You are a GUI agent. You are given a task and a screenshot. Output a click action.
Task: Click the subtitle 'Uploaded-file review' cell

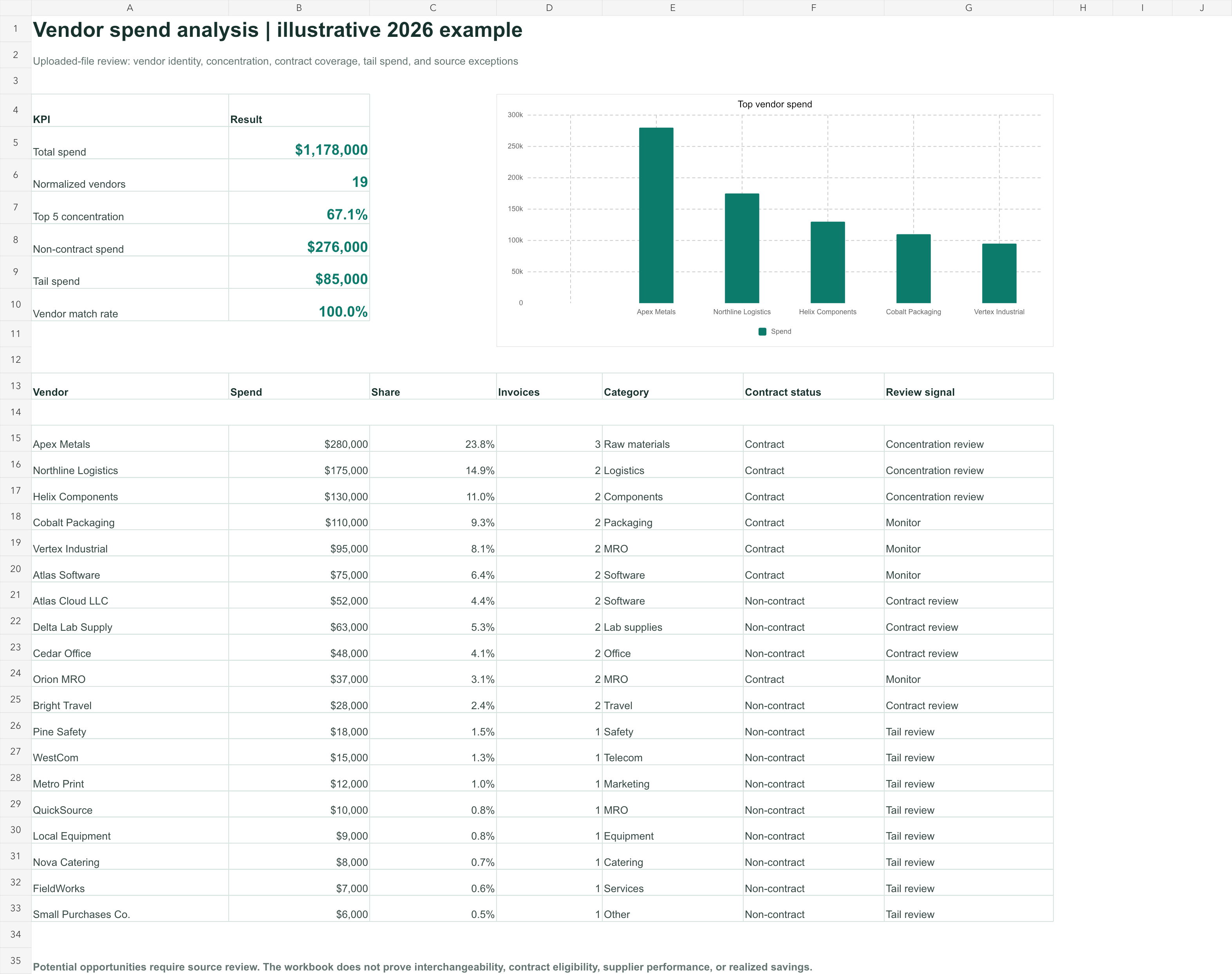tap(275, 61)
